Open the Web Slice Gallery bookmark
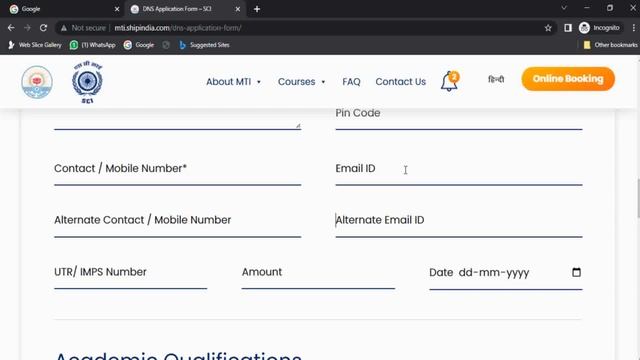Viewport: 640px width, 360px height. (x=35, y=45)
